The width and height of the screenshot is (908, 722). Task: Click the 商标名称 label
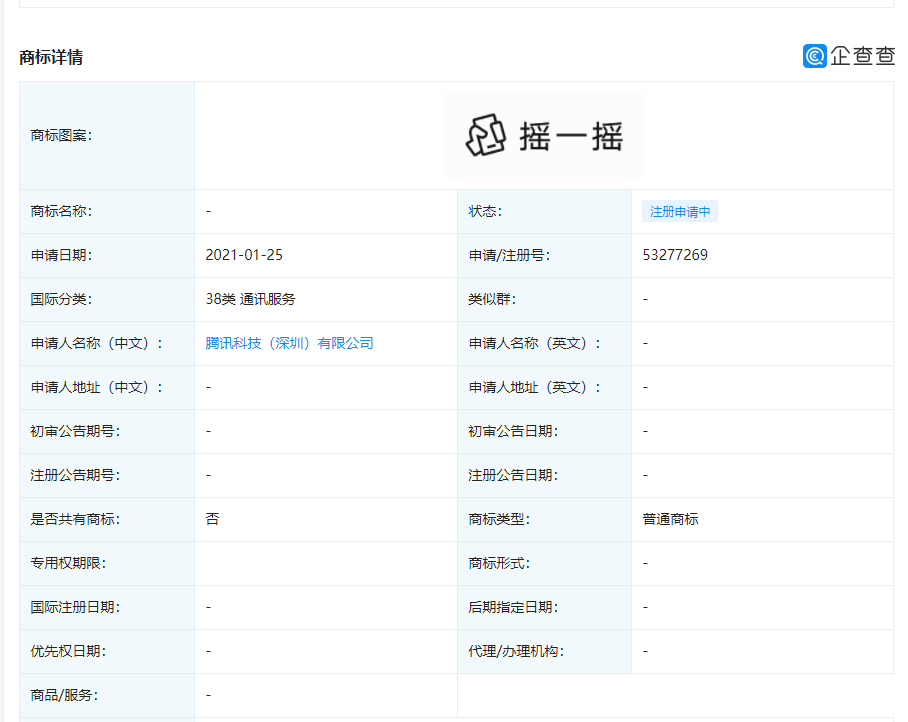[x=61, y=211]
